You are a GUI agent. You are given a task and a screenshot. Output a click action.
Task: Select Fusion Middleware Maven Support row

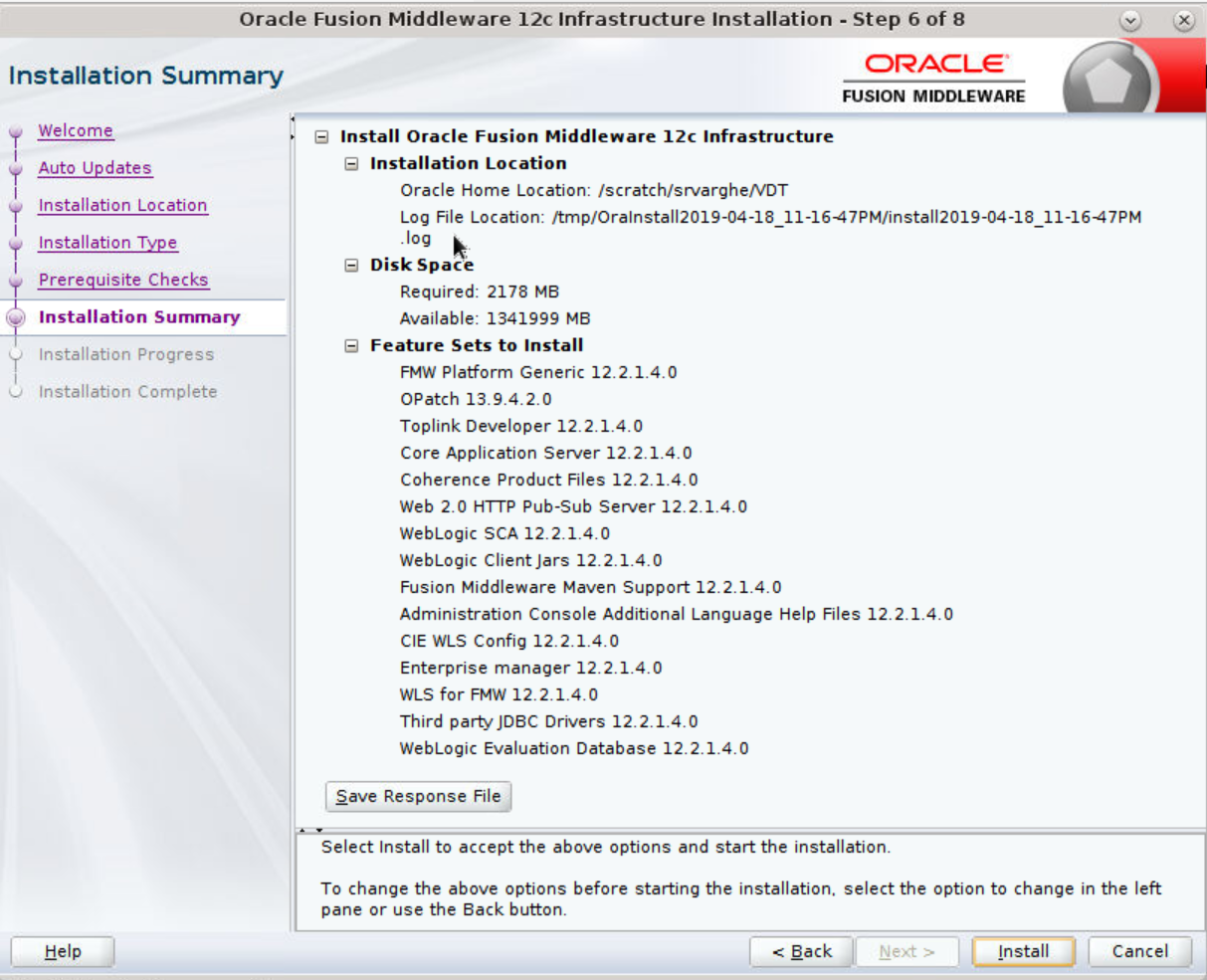[x=591, y=588]
